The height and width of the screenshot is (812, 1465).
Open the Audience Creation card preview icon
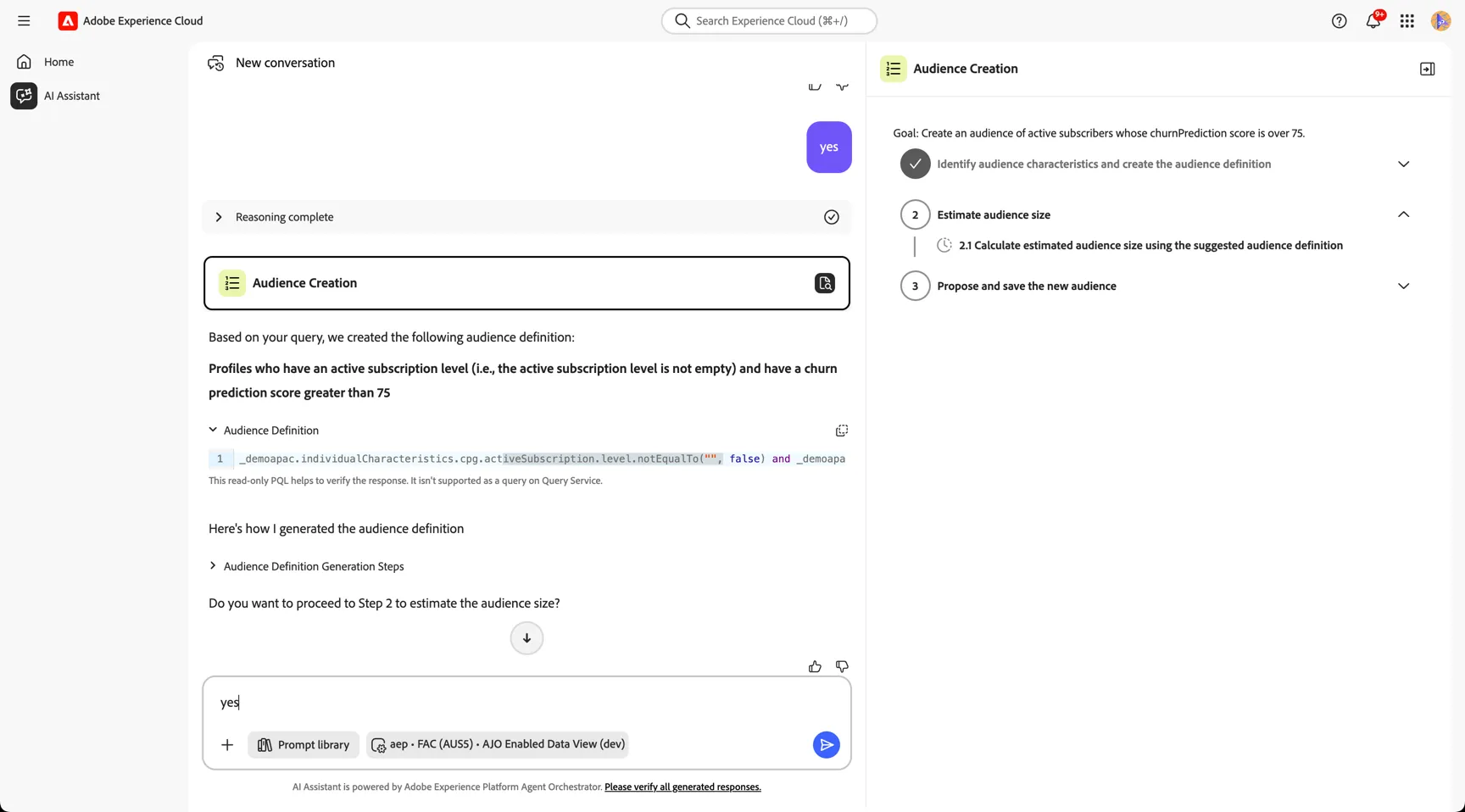pyautogui.click(x=824, y=283)
